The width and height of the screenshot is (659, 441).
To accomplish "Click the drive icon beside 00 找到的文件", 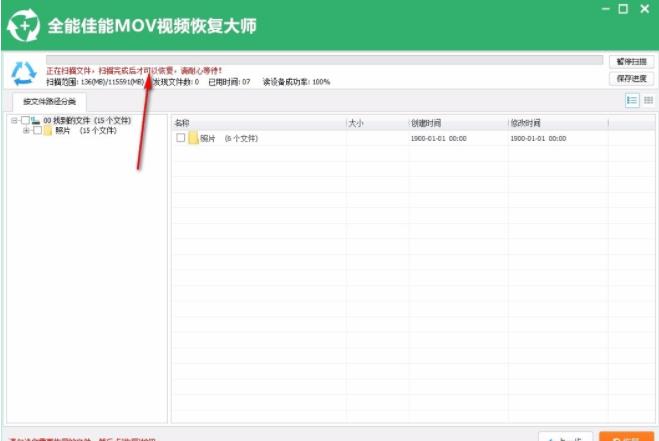I will [x=36, y=120].
